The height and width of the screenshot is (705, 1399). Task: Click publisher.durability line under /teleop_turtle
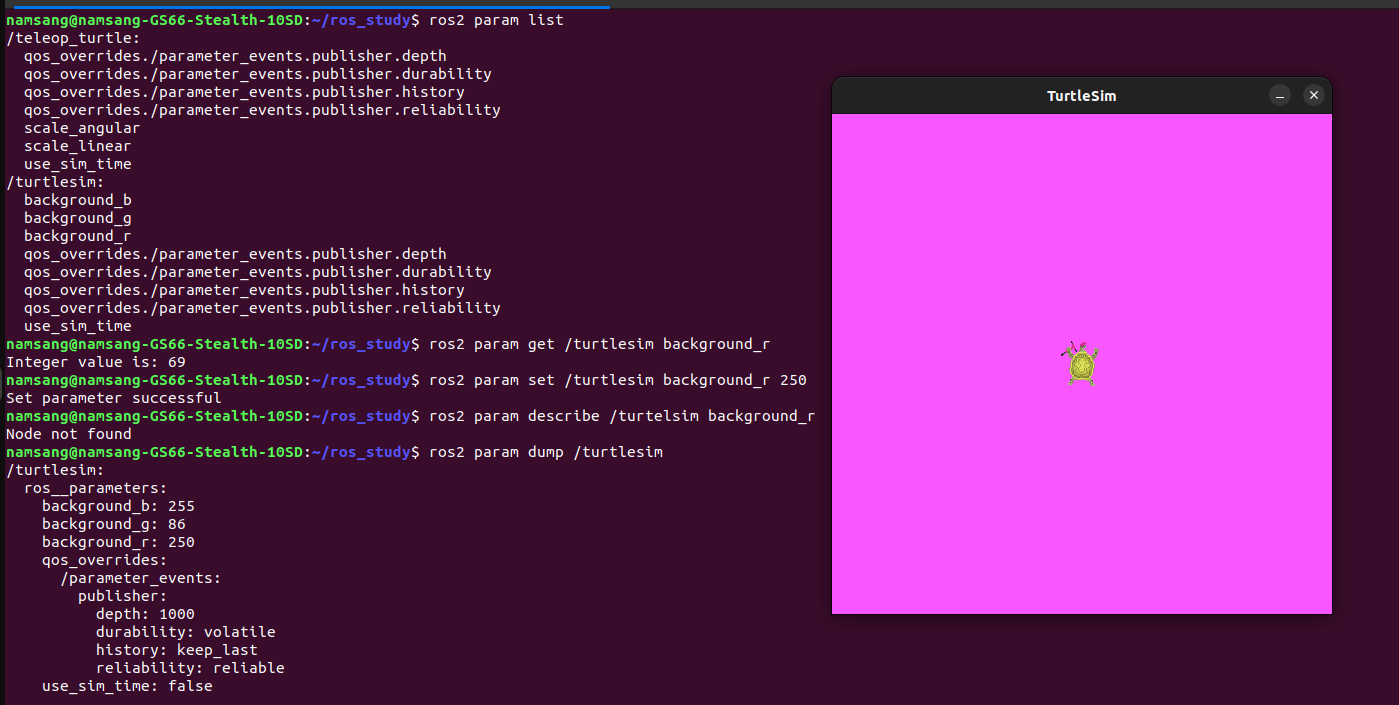[x=258, y=74]
